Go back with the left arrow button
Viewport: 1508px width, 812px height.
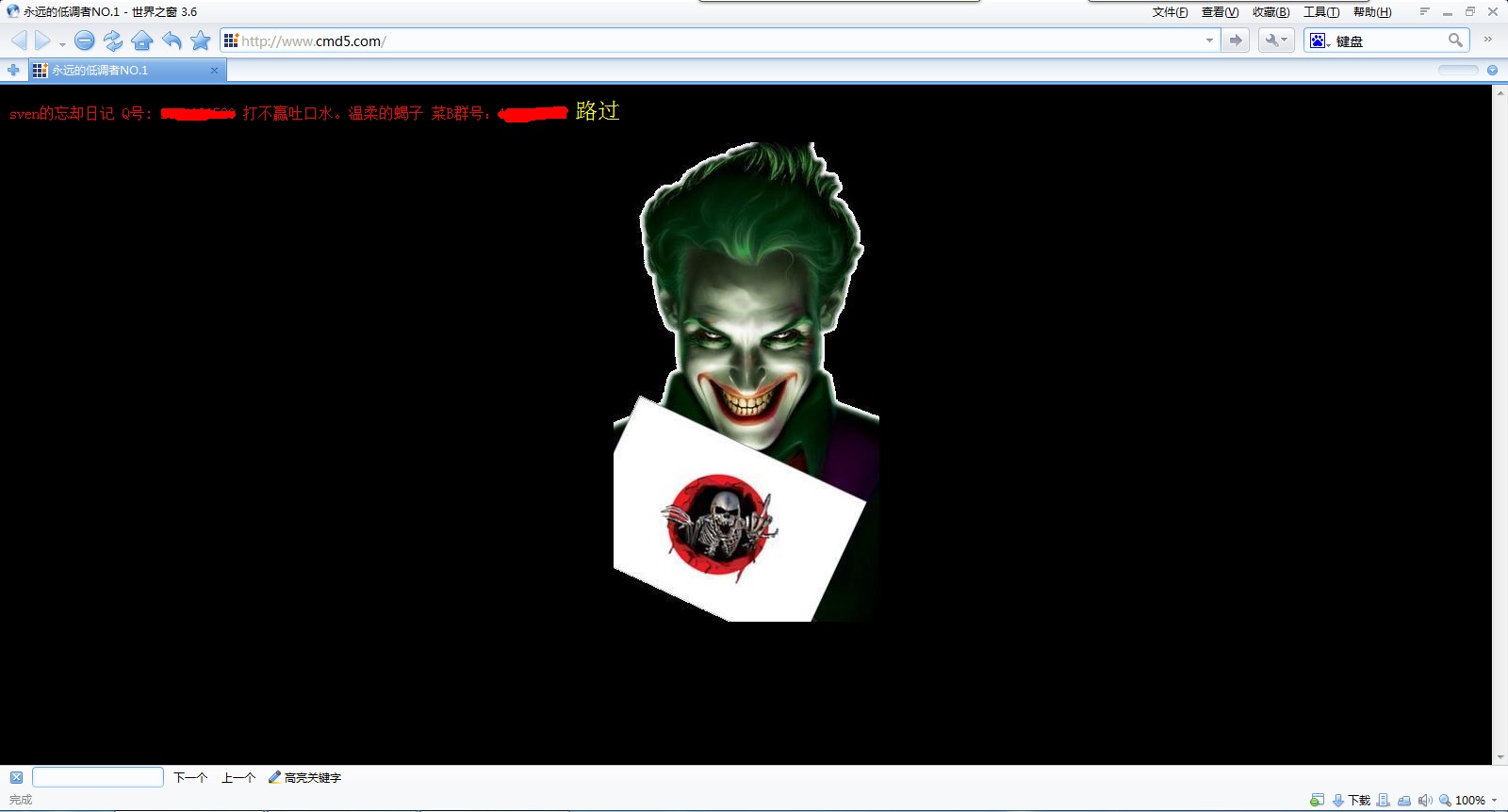coord(19,41)
